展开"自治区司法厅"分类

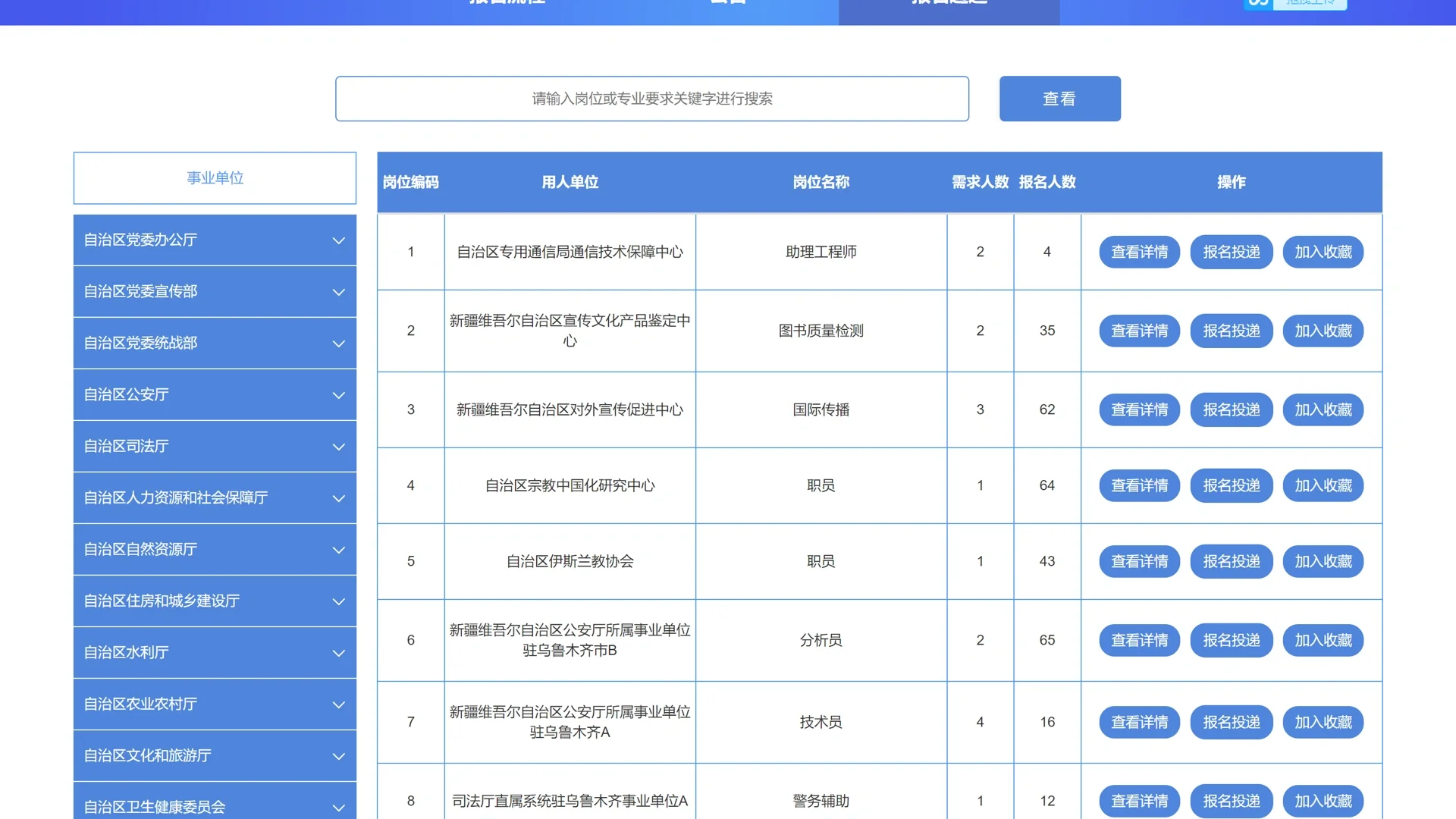pos(215,446)
